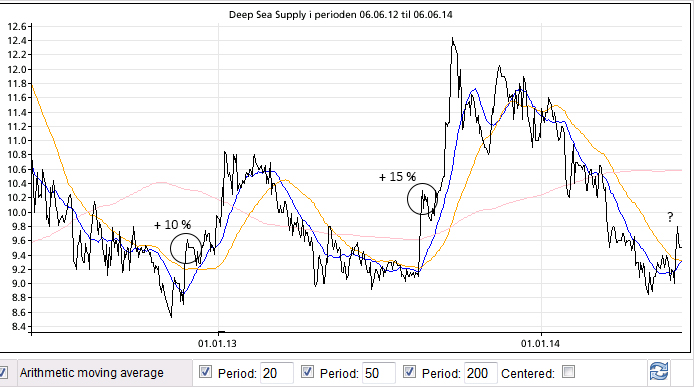Click the Centered label text
The height and width of the screenshot is (387, 694).
pos(528,374)
